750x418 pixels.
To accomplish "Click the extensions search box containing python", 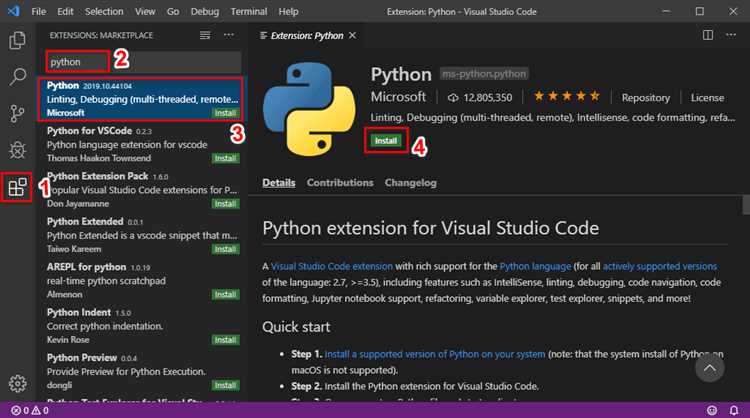I will click(75, 62).
